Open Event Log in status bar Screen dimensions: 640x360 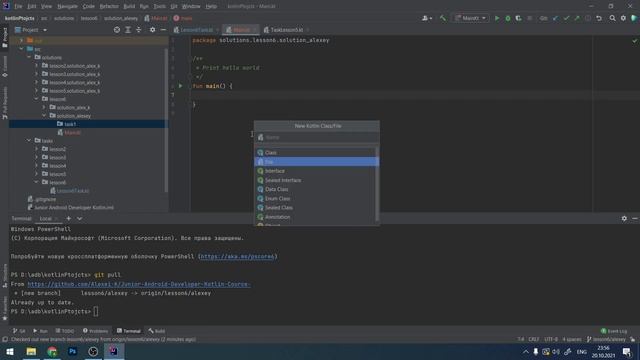(614, 331)
